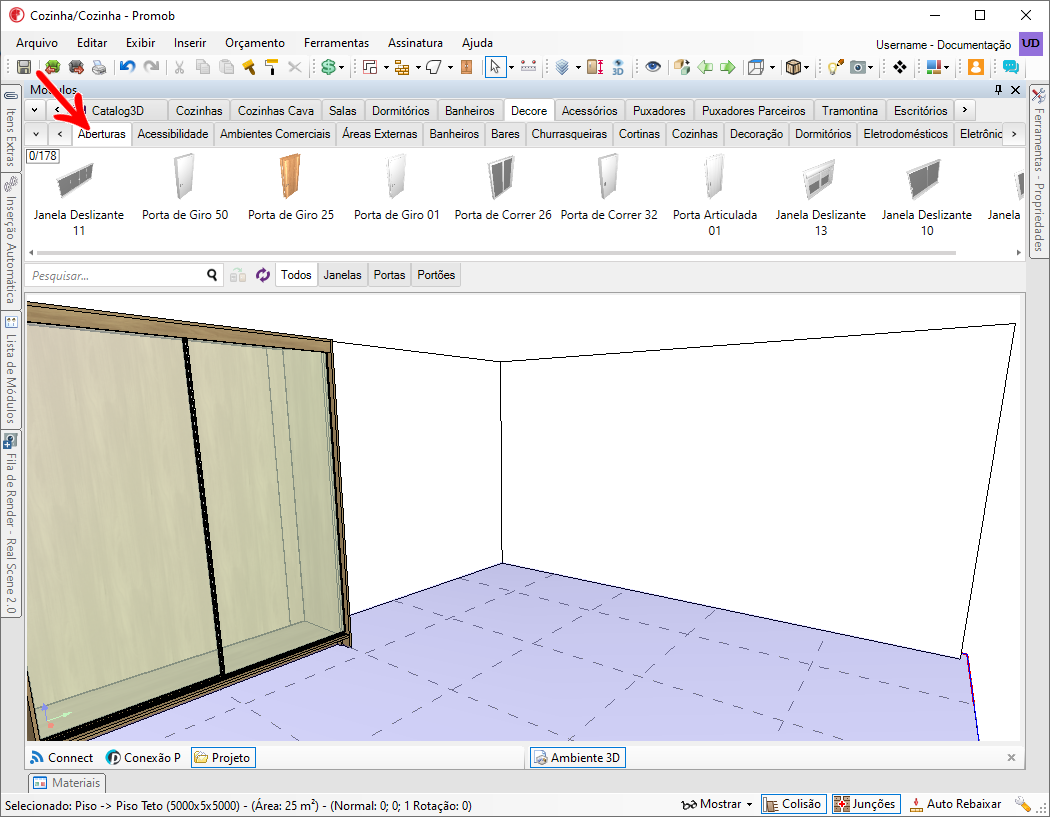Select the paint roller tool
Screen dimensions: 1054x831
point(271,67)
